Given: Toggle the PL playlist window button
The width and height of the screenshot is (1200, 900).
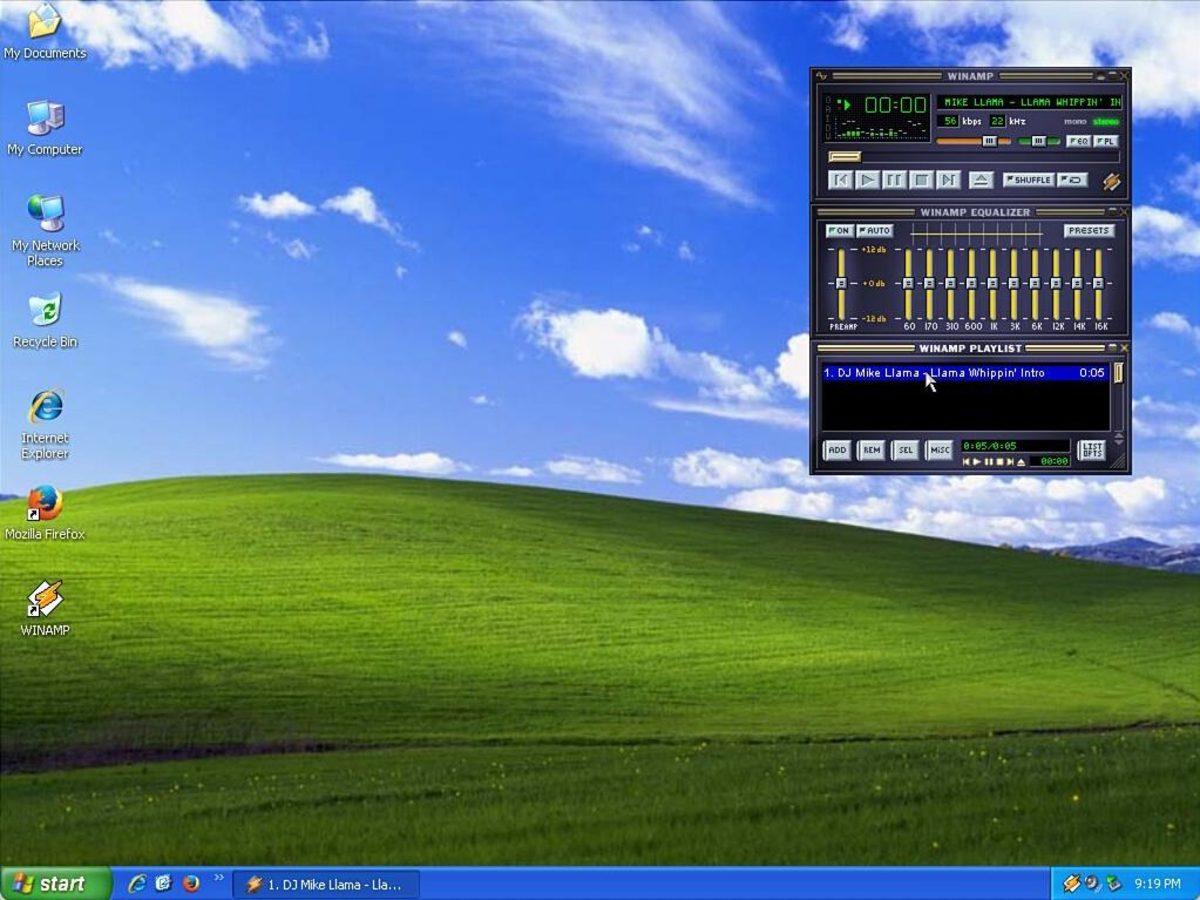Looking at the screenshot, I should [1105, 141].
